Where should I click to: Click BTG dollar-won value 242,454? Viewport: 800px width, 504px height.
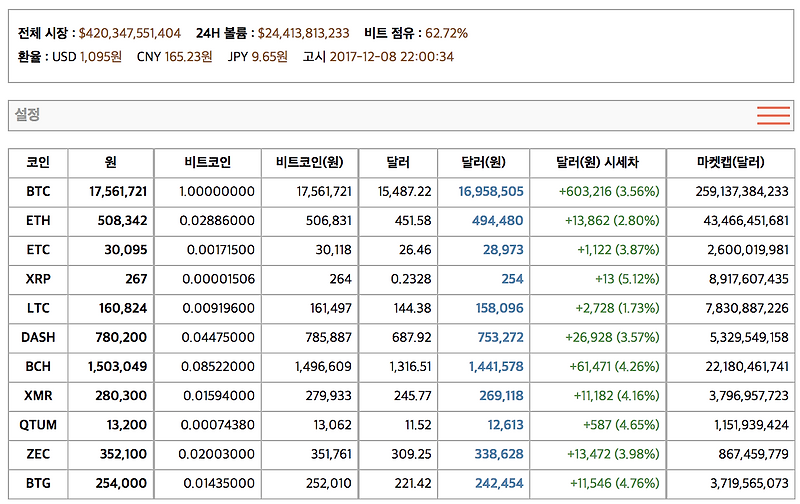click(x=499, y=483)
